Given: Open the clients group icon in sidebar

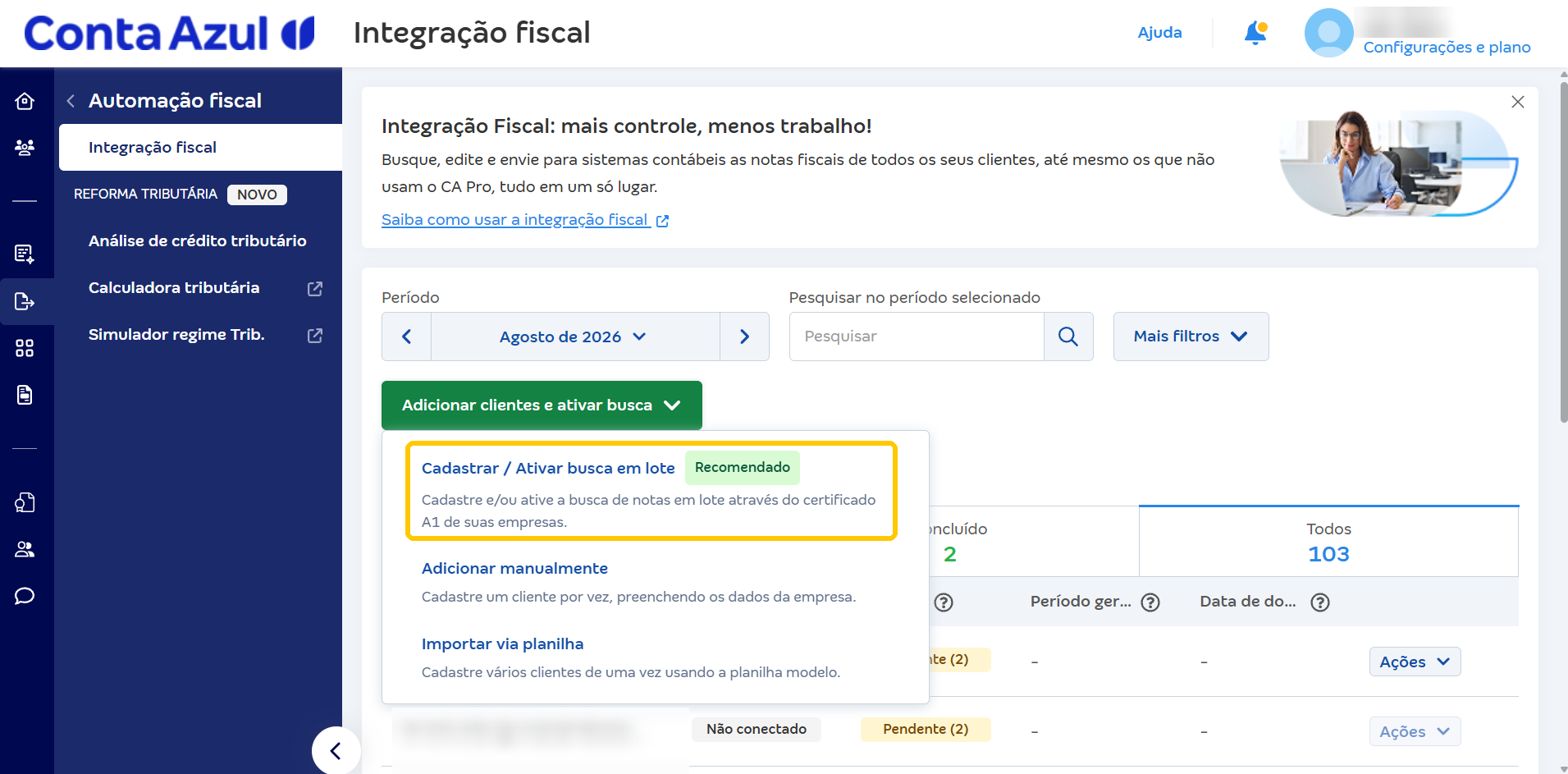Looking at the screenshot, I should (25, 148).
